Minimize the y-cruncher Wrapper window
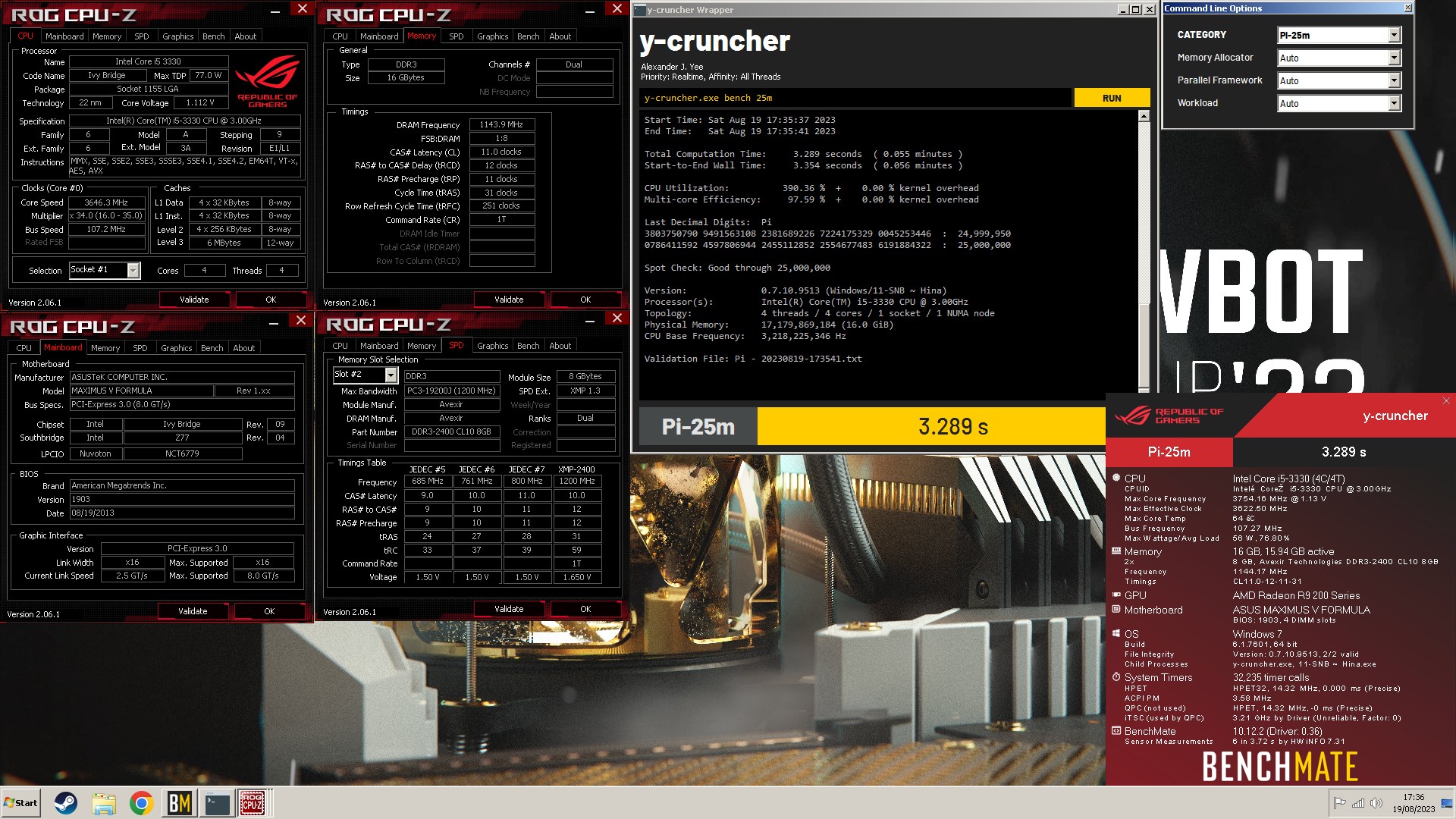The height and width of the screenshot is (819, 1456). pos(1123,10)
